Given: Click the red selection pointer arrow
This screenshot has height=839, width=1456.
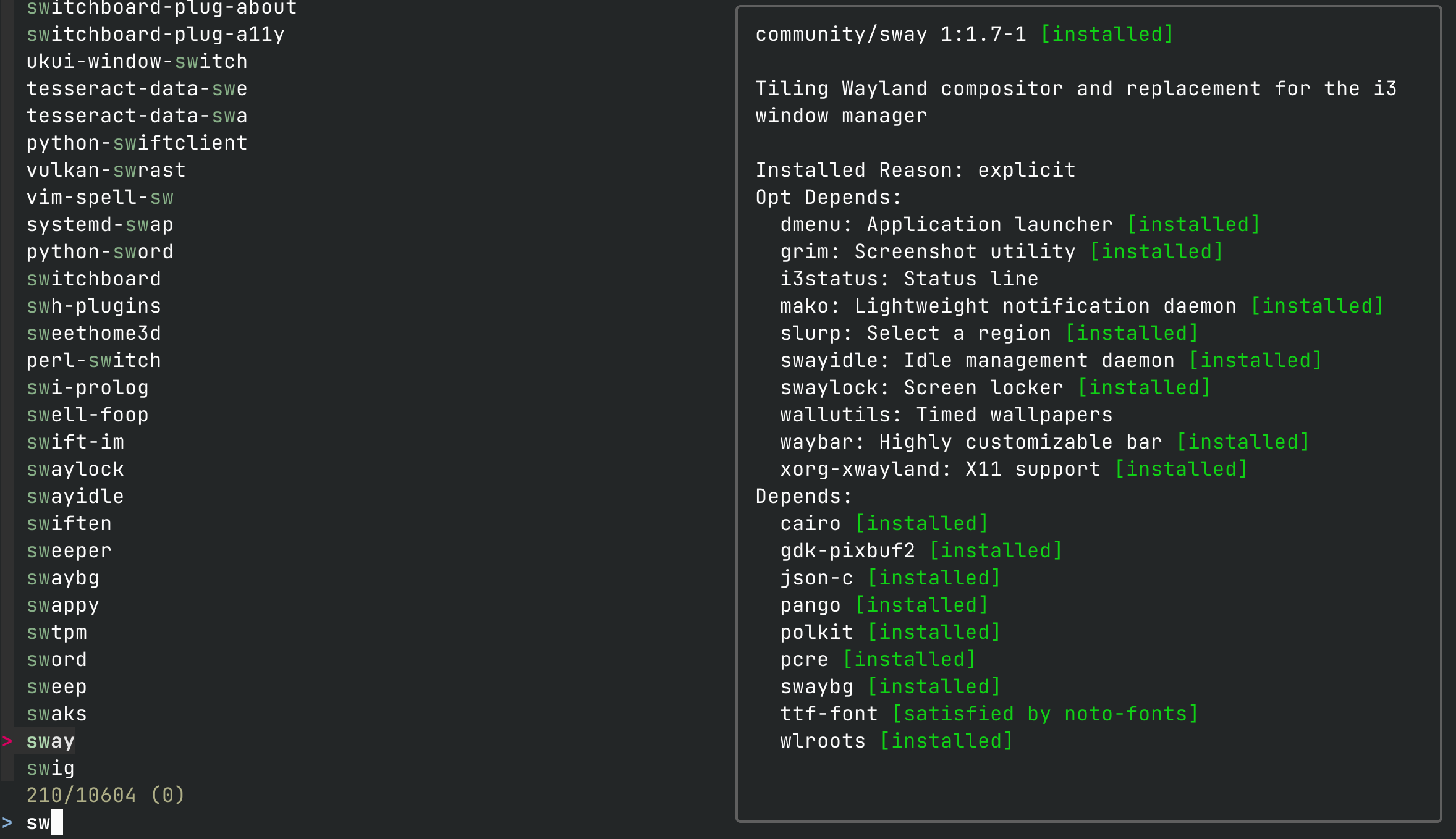Looking at the screenshot, I should click(x=7, y=741).
